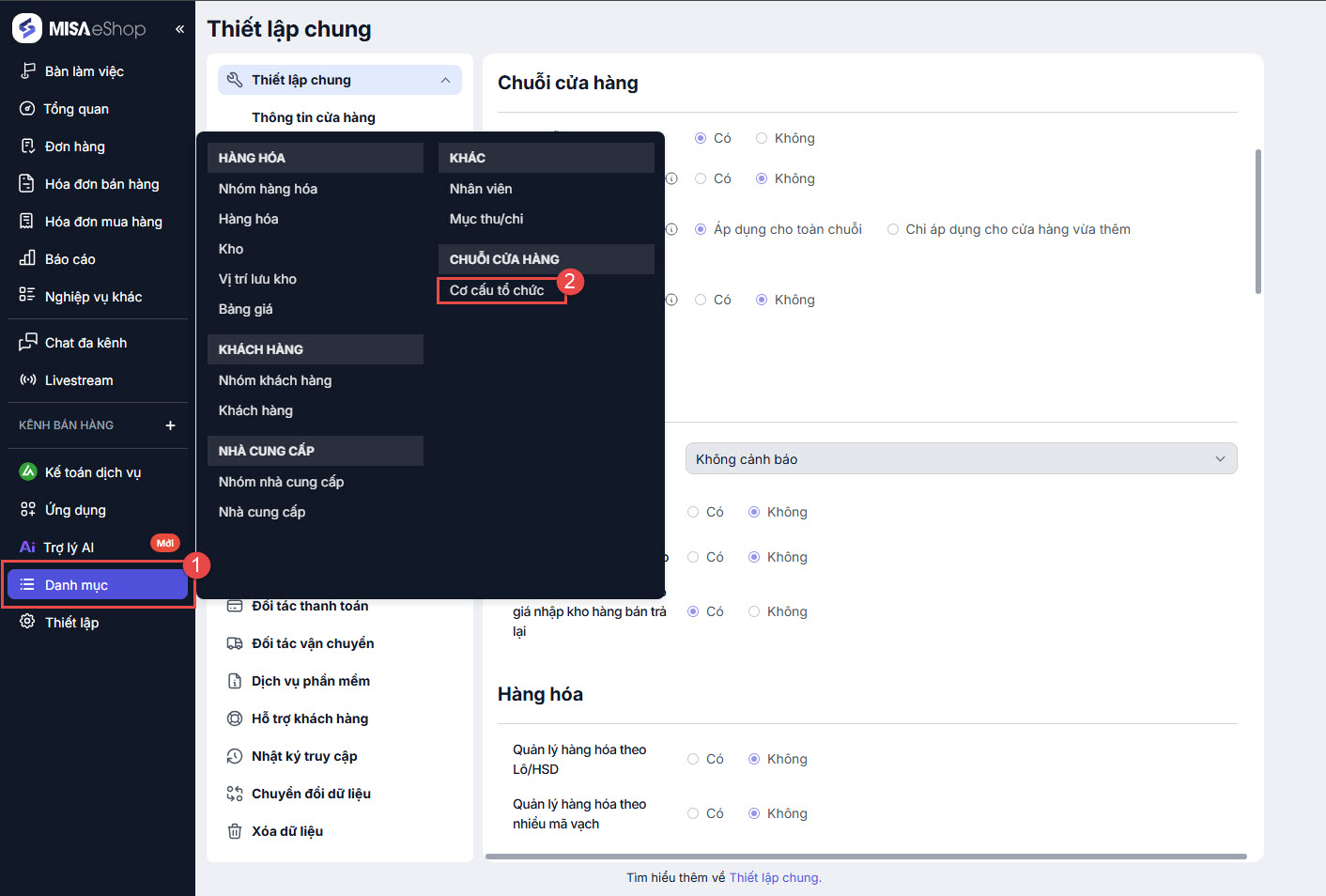1326x896 pixels.
Task: Choose Nhóm hàng hóa from the menu
Action: click(x=268, y=189)
